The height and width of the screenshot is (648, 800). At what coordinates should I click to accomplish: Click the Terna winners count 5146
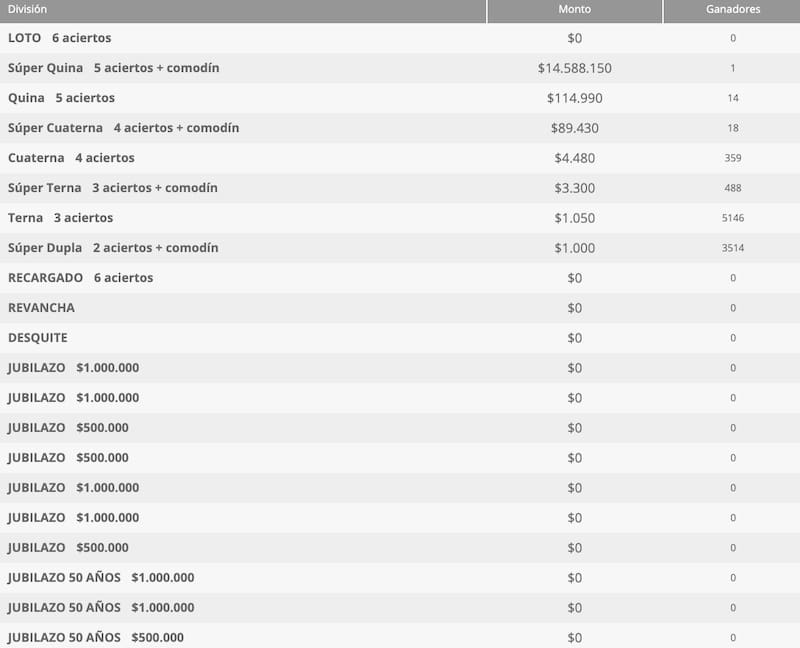coord(733,218)
